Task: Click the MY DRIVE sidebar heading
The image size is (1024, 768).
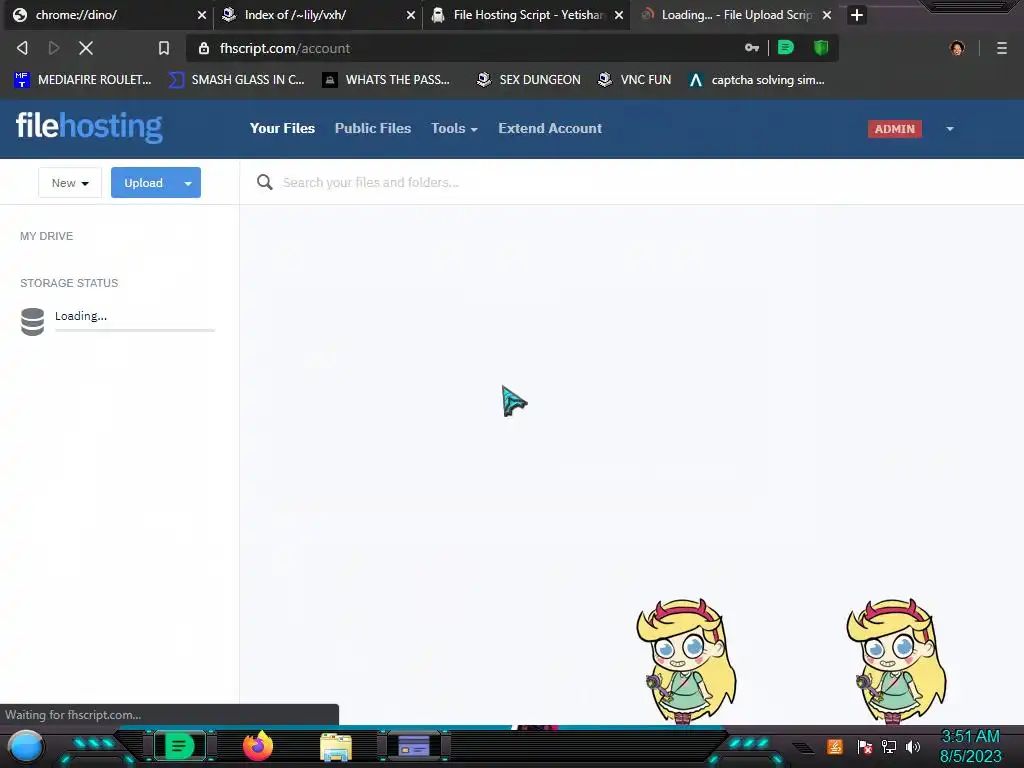Action: (46, 236)
